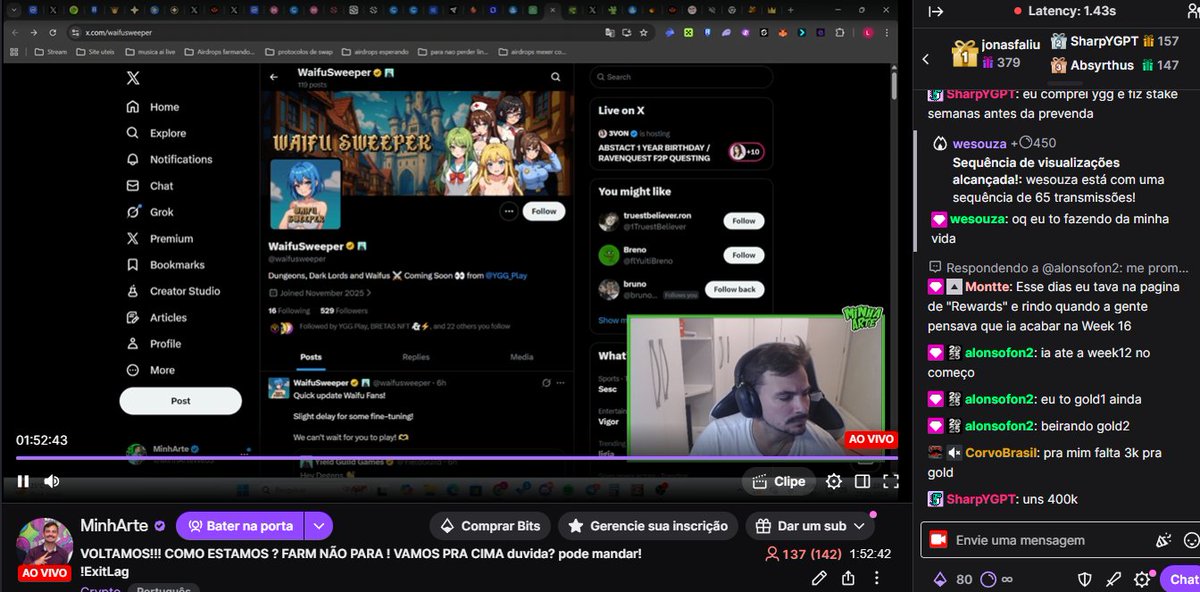Open the Dar um sub dropdown

[810, 526]
